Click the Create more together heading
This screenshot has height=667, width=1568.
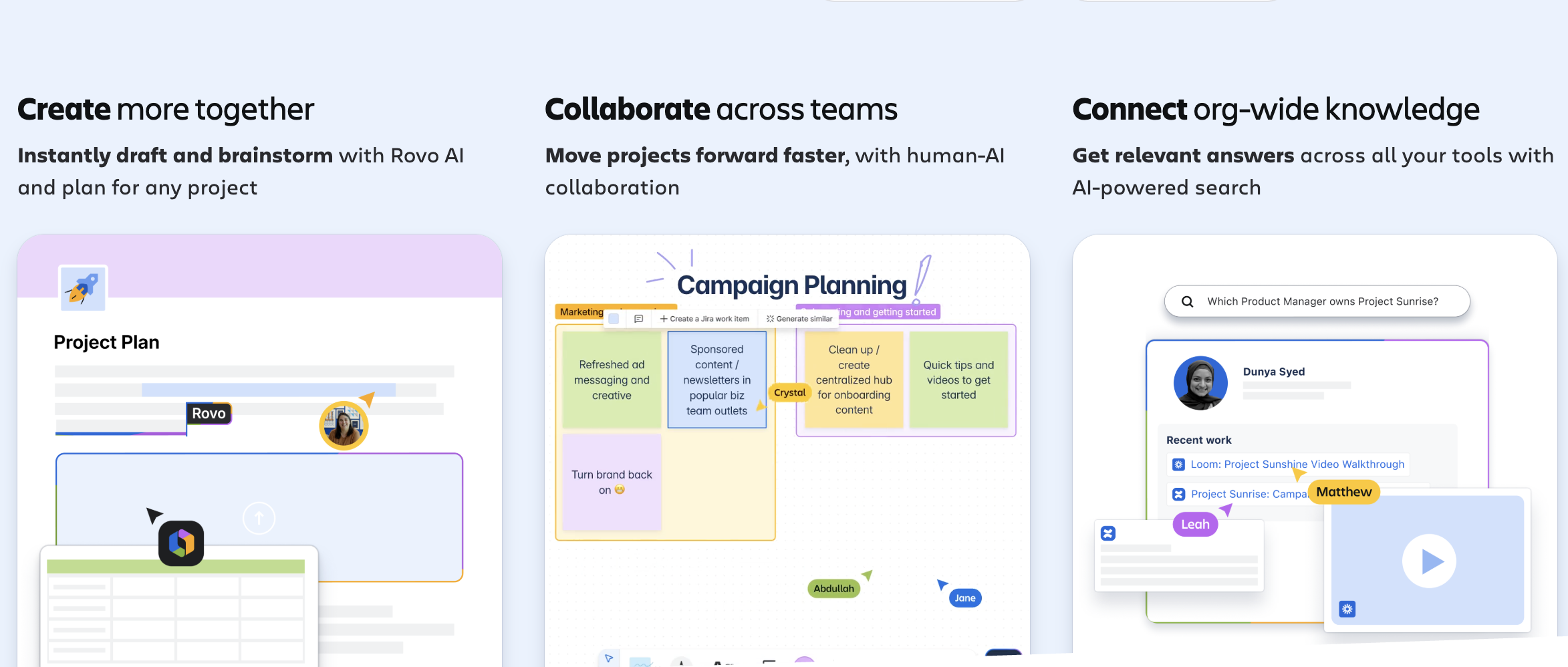166,110
